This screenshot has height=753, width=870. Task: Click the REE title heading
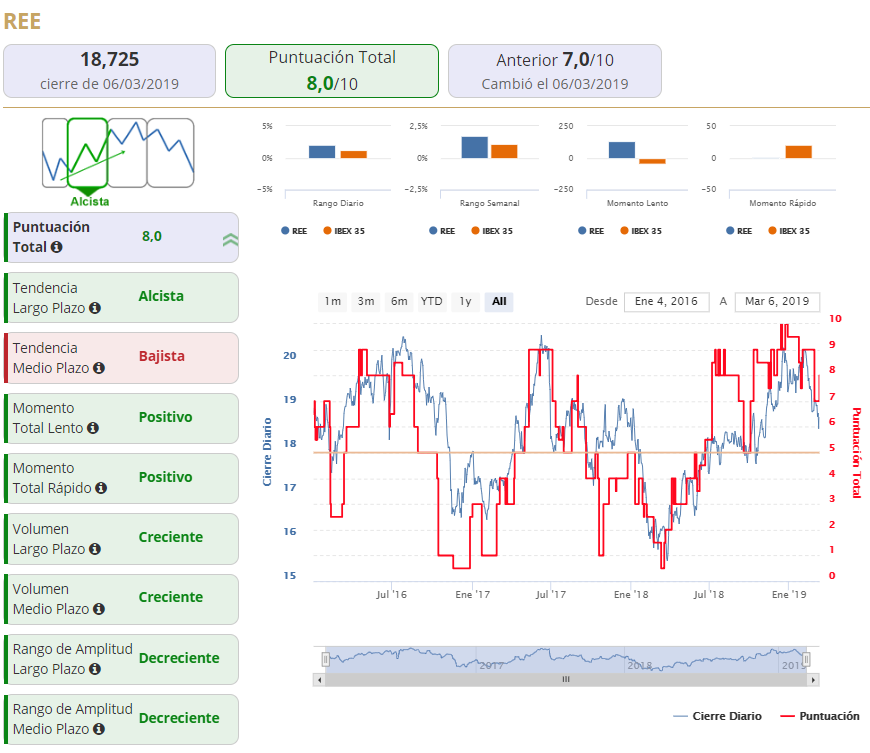click(x=22, y=22)
